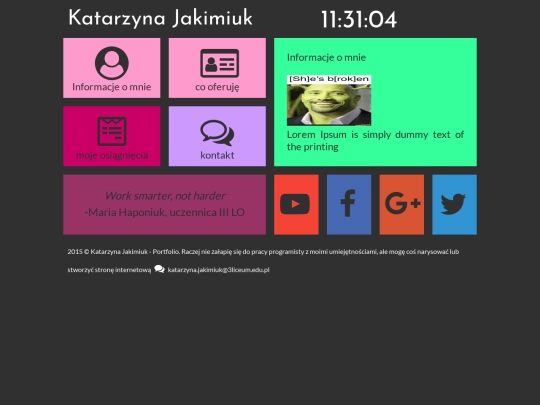Click the 'stworzyć stronę internetową' footer text
Image resolution: width=540 pixels, height=405 pixels.
109,270
